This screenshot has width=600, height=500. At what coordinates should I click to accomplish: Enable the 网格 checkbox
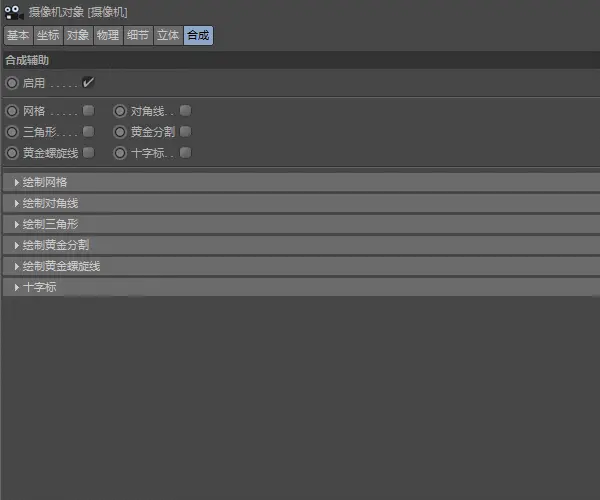tap(89, 110)
